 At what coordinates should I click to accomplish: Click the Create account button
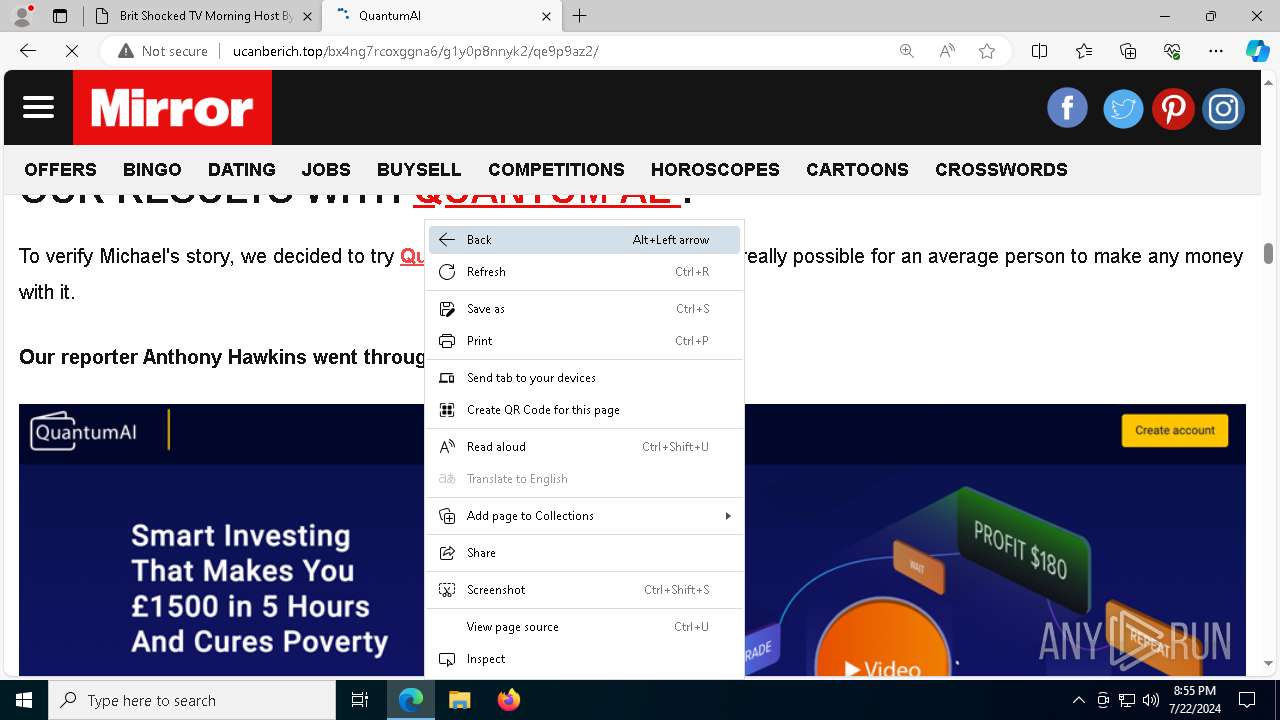(1175, 430)
